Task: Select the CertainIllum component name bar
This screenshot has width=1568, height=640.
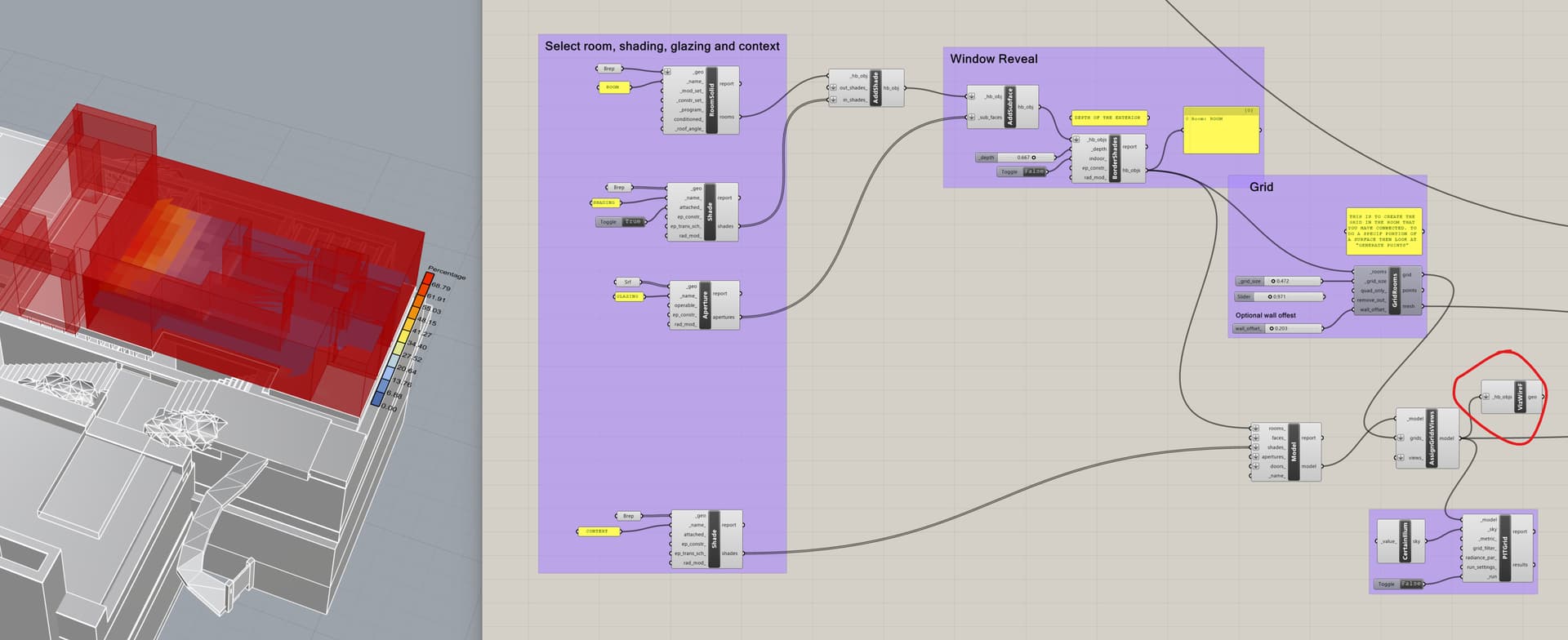Action: 1405,541
